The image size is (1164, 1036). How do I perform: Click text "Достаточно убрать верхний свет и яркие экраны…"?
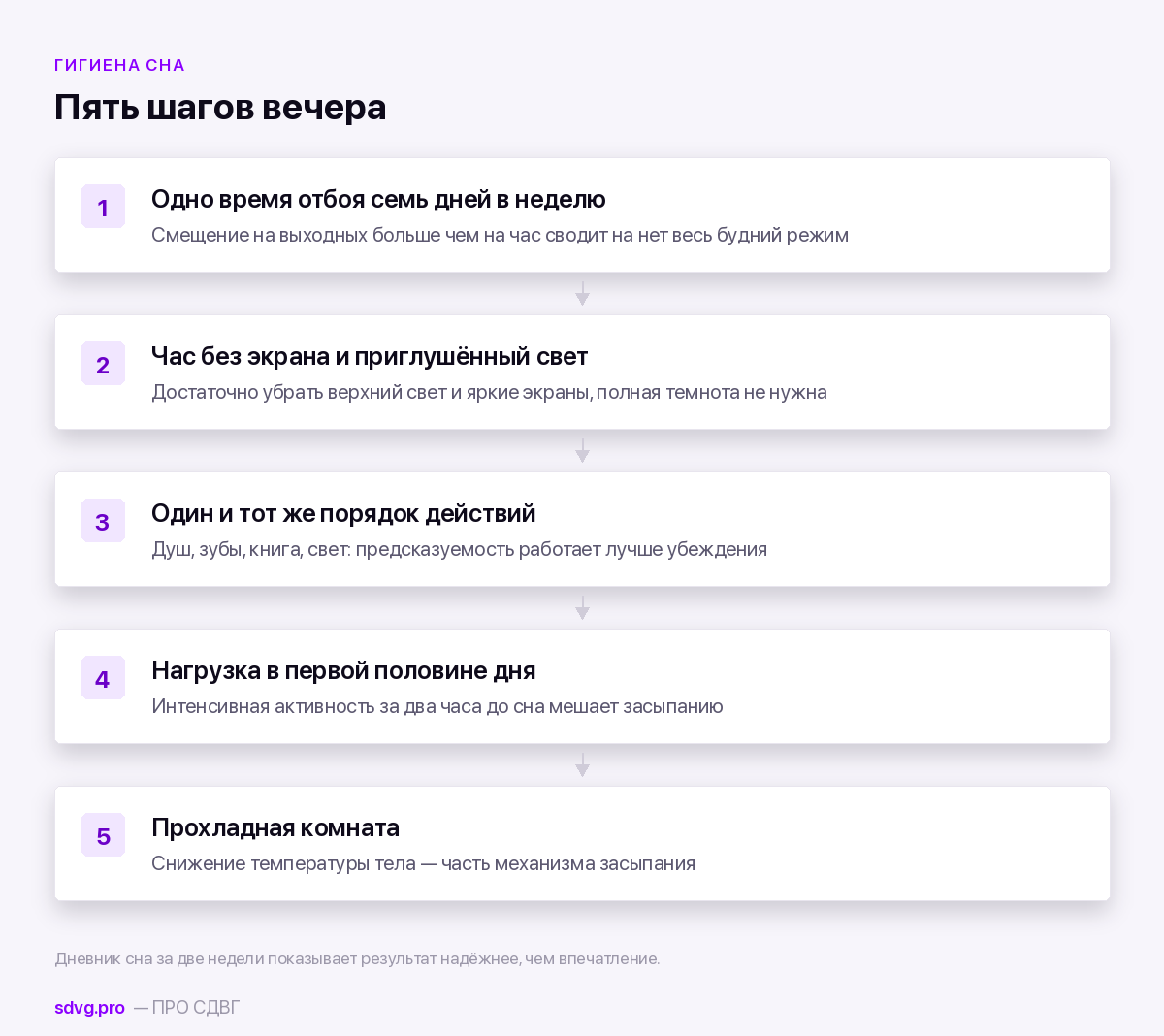pyautogui.click(x=489, y=392)
